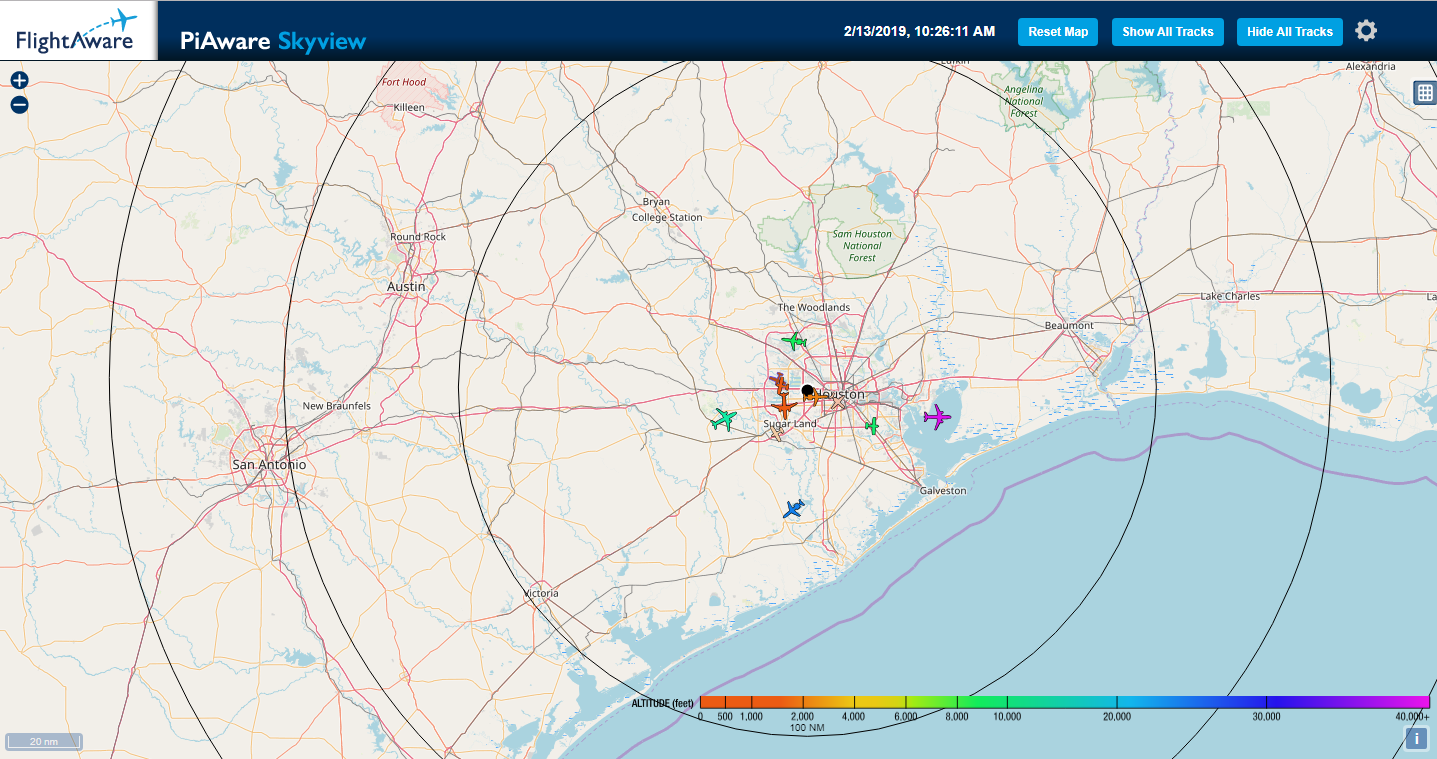Click the Sugar Land map label

point(790,424)
